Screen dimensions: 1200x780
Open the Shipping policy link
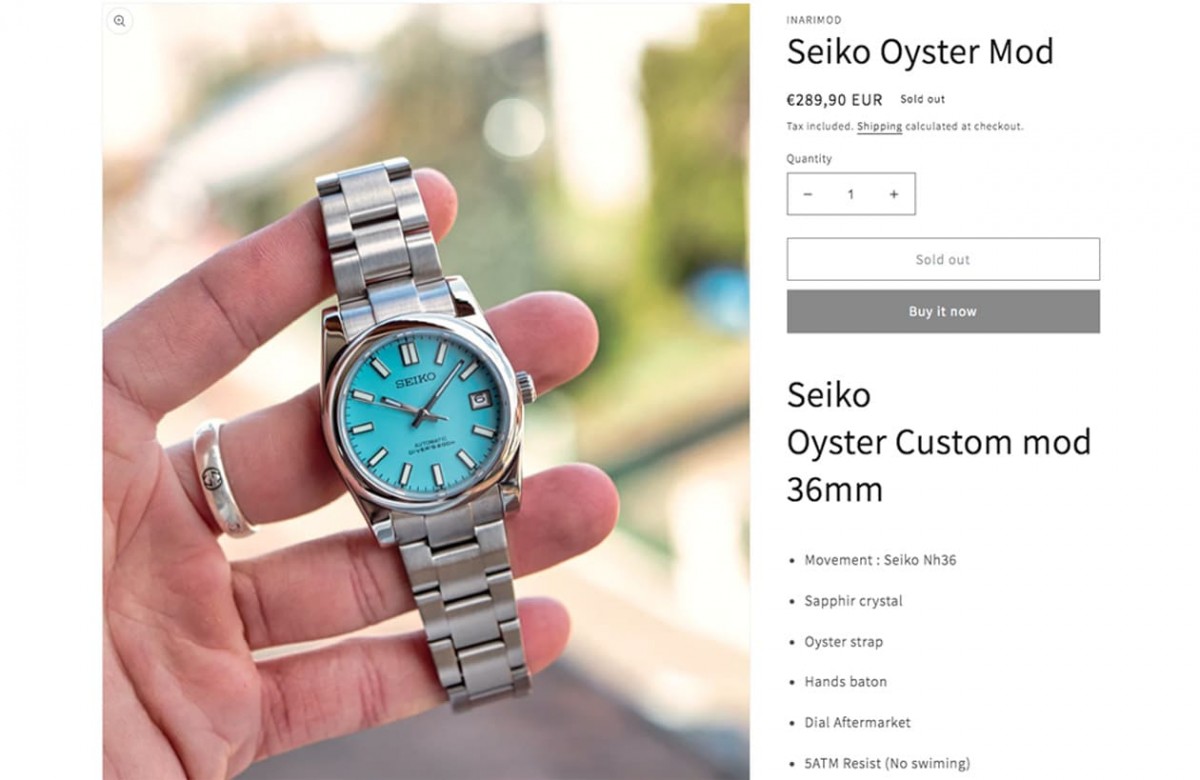pos(879,127)
